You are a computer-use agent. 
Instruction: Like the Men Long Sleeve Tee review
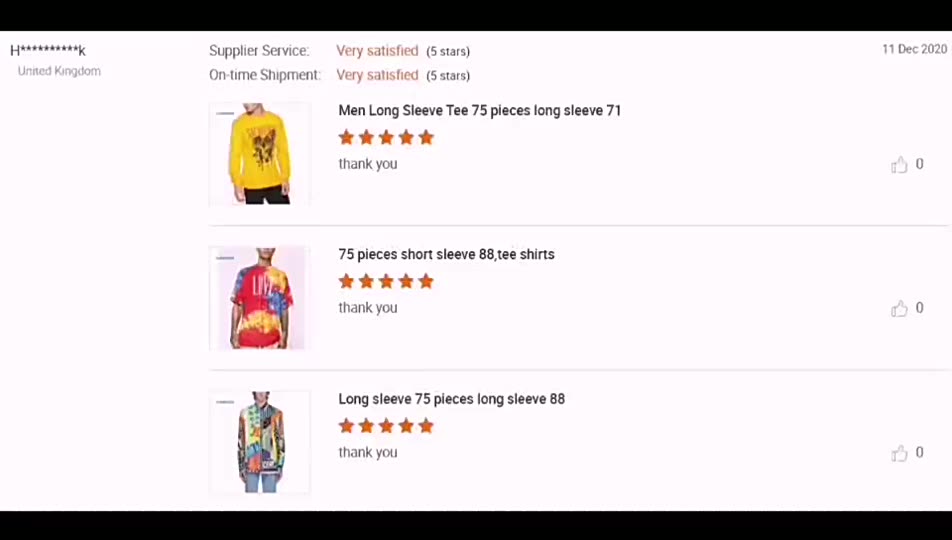click(x=899, y=165)
